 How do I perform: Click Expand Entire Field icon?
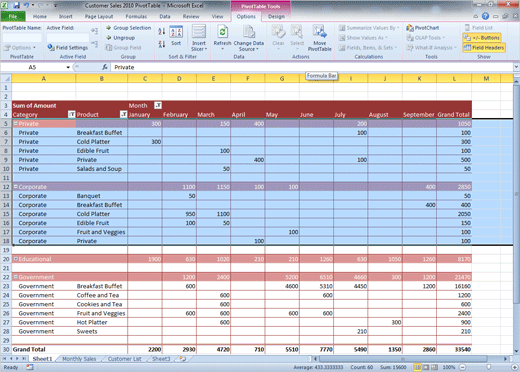(95, 31)
